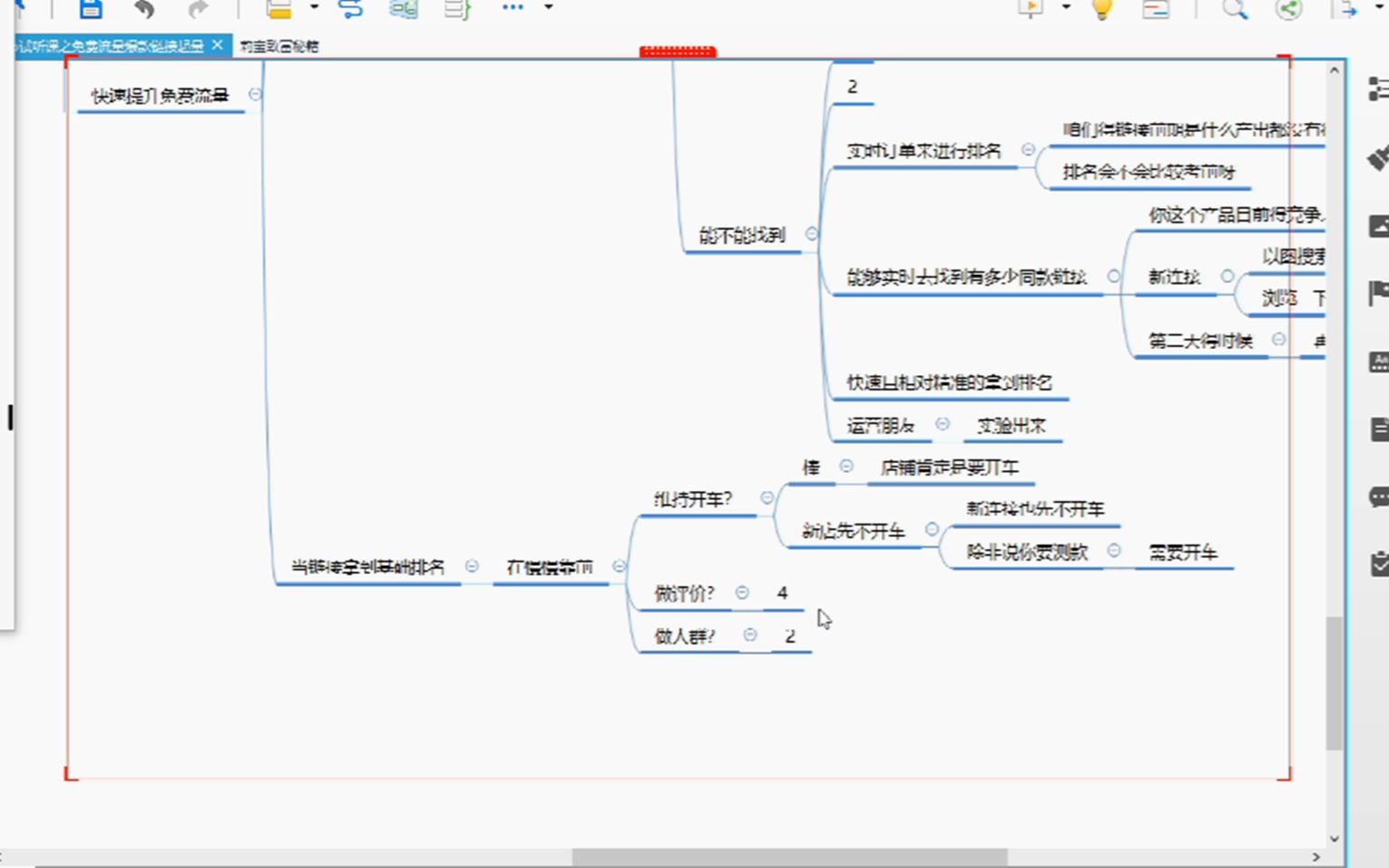Open the presentation mode dropdown arrow
This screenshot has width=1389, height=868.
1066,7
